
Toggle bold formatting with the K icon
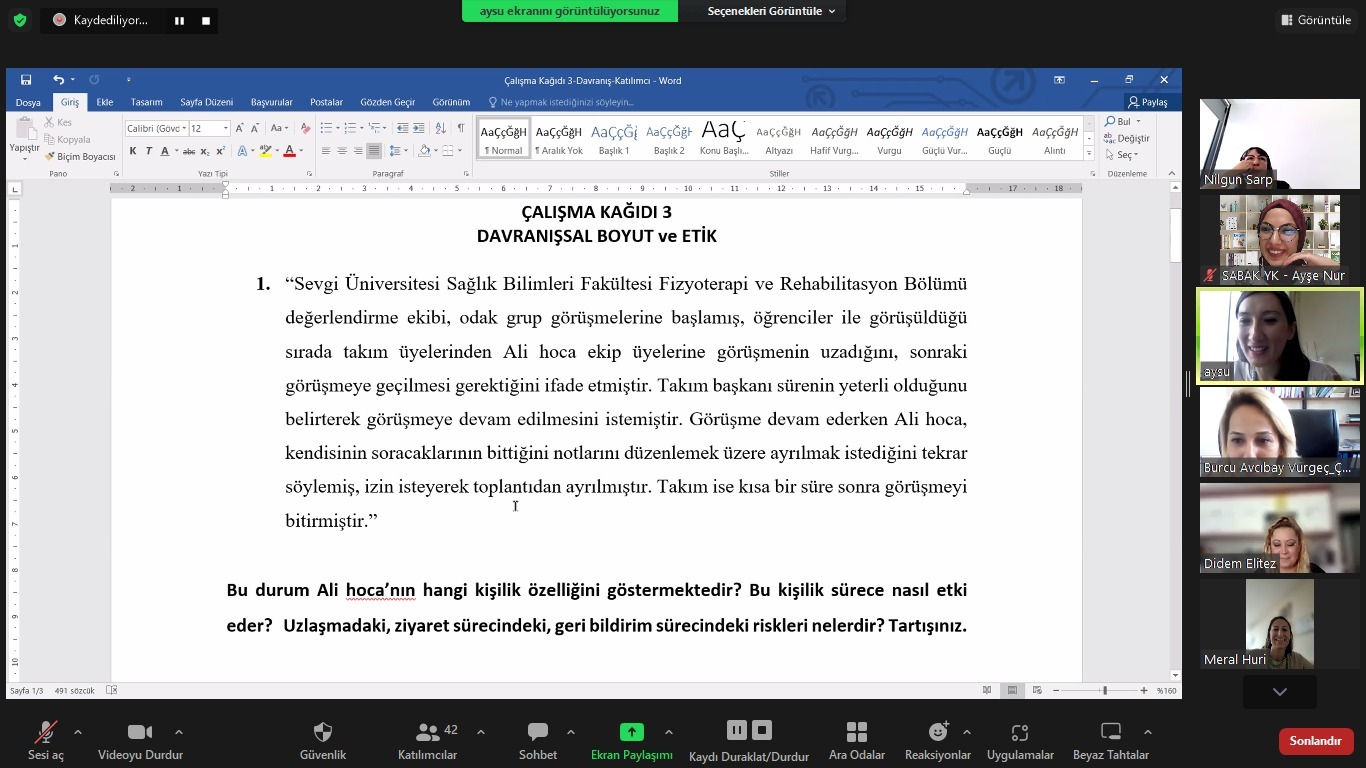[132, 150]
